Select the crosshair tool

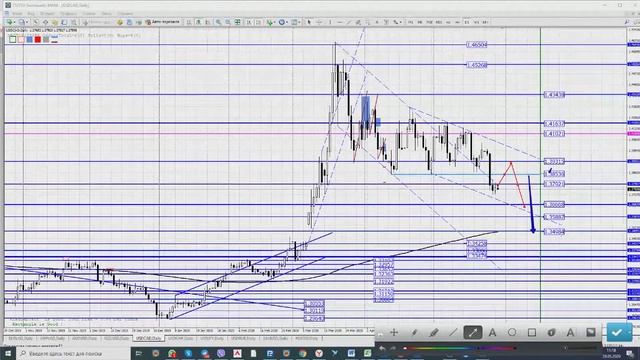point(319,22)
